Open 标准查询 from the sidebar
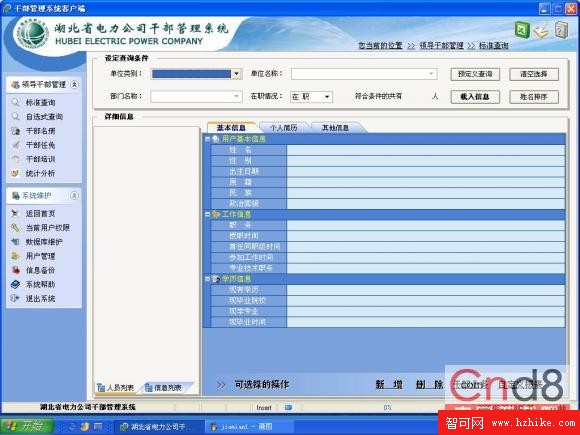This screenshot has height=435, width=580. [40, 102]
